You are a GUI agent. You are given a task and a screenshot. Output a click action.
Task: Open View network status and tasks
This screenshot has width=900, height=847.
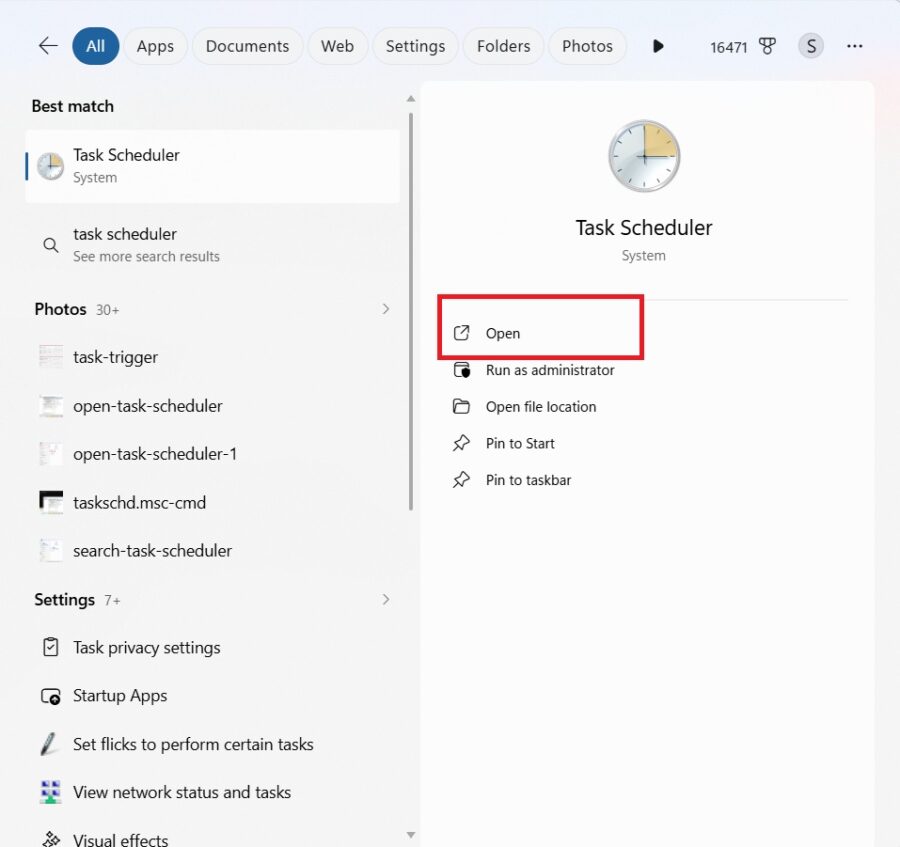coord(212,792)
